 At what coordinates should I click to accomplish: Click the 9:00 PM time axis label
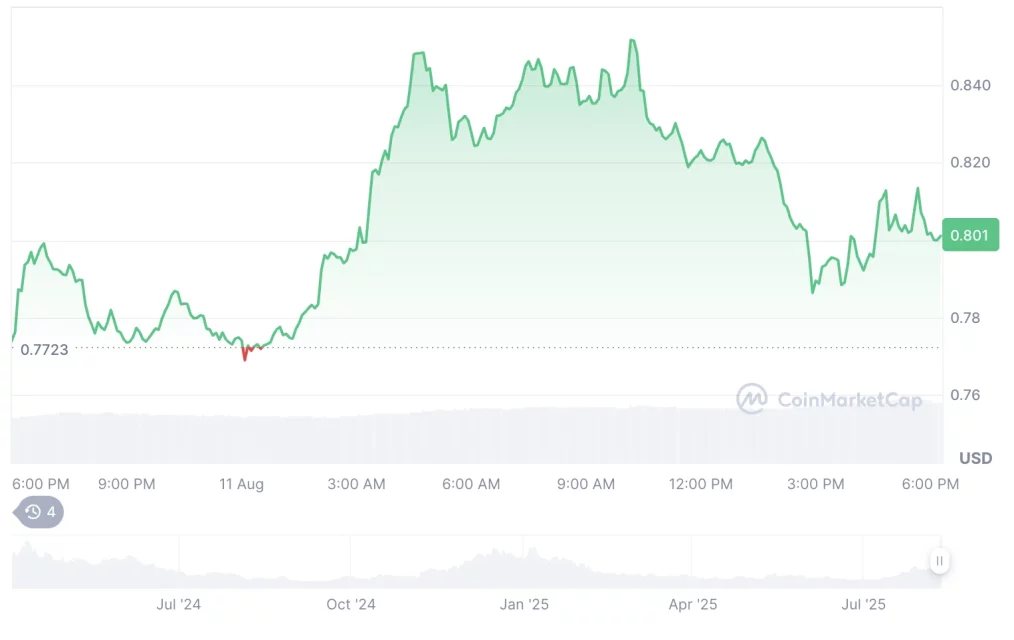tap(127, 484)
